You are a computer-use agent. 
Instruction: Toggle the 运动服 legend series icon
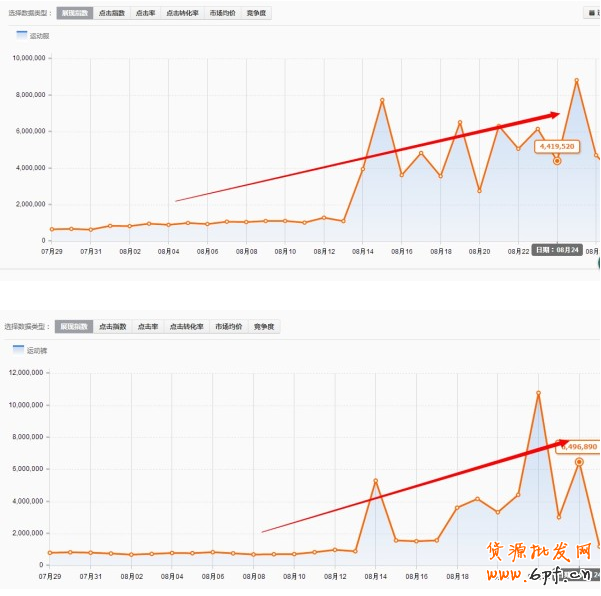point(22,35)
